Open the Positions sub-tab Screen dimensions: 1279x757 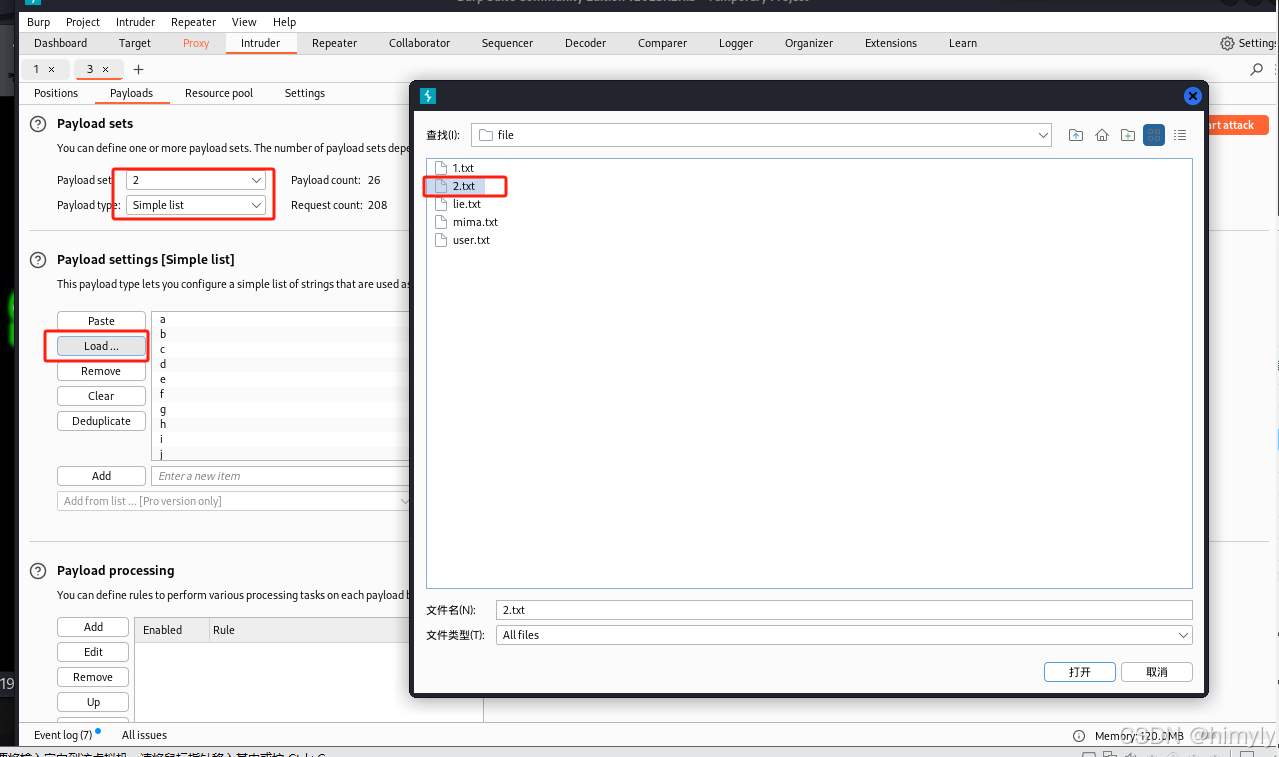point(56,93)
